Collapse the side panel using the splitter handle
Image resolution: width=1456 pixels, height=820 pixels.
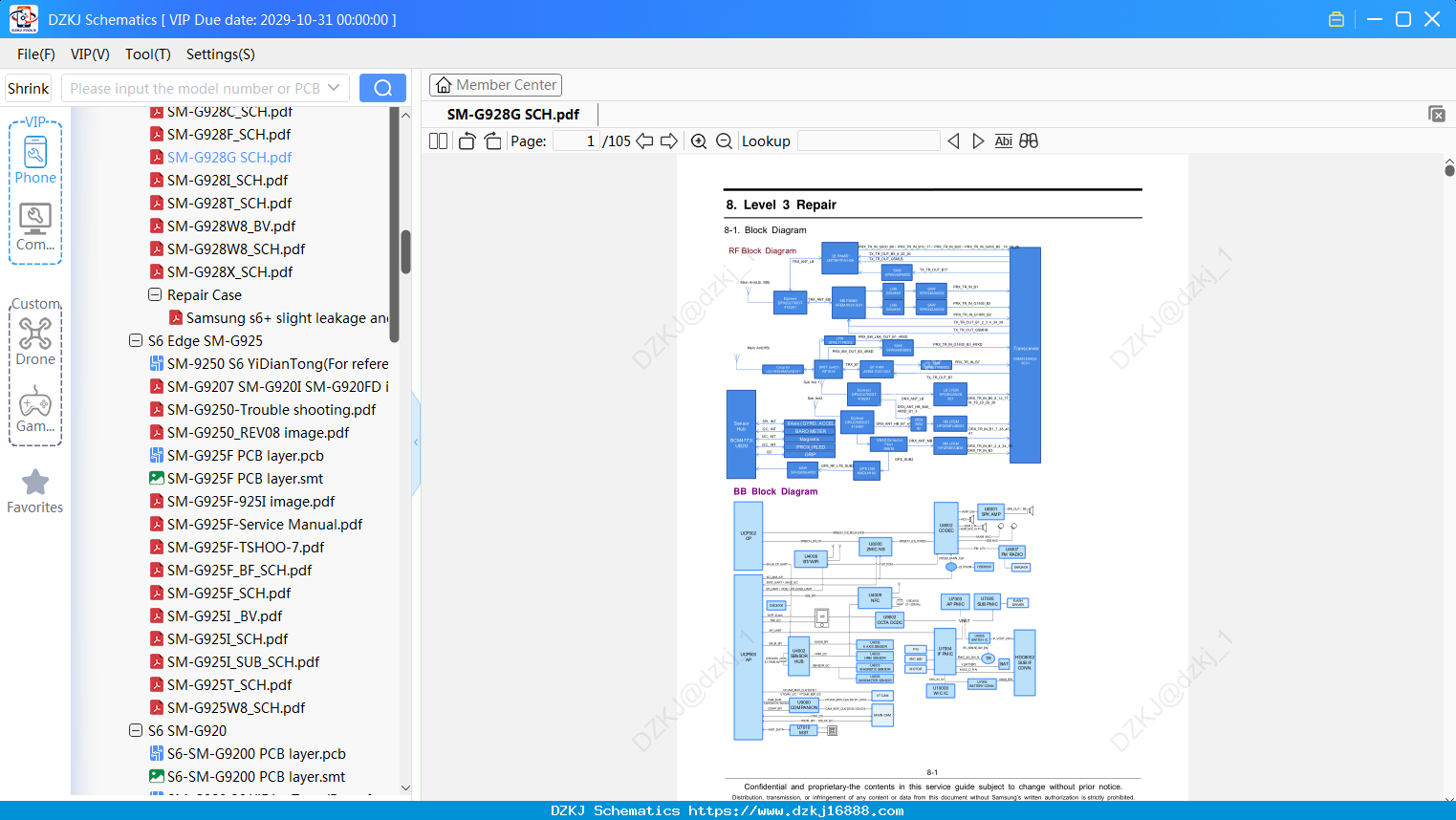[416, 442]
